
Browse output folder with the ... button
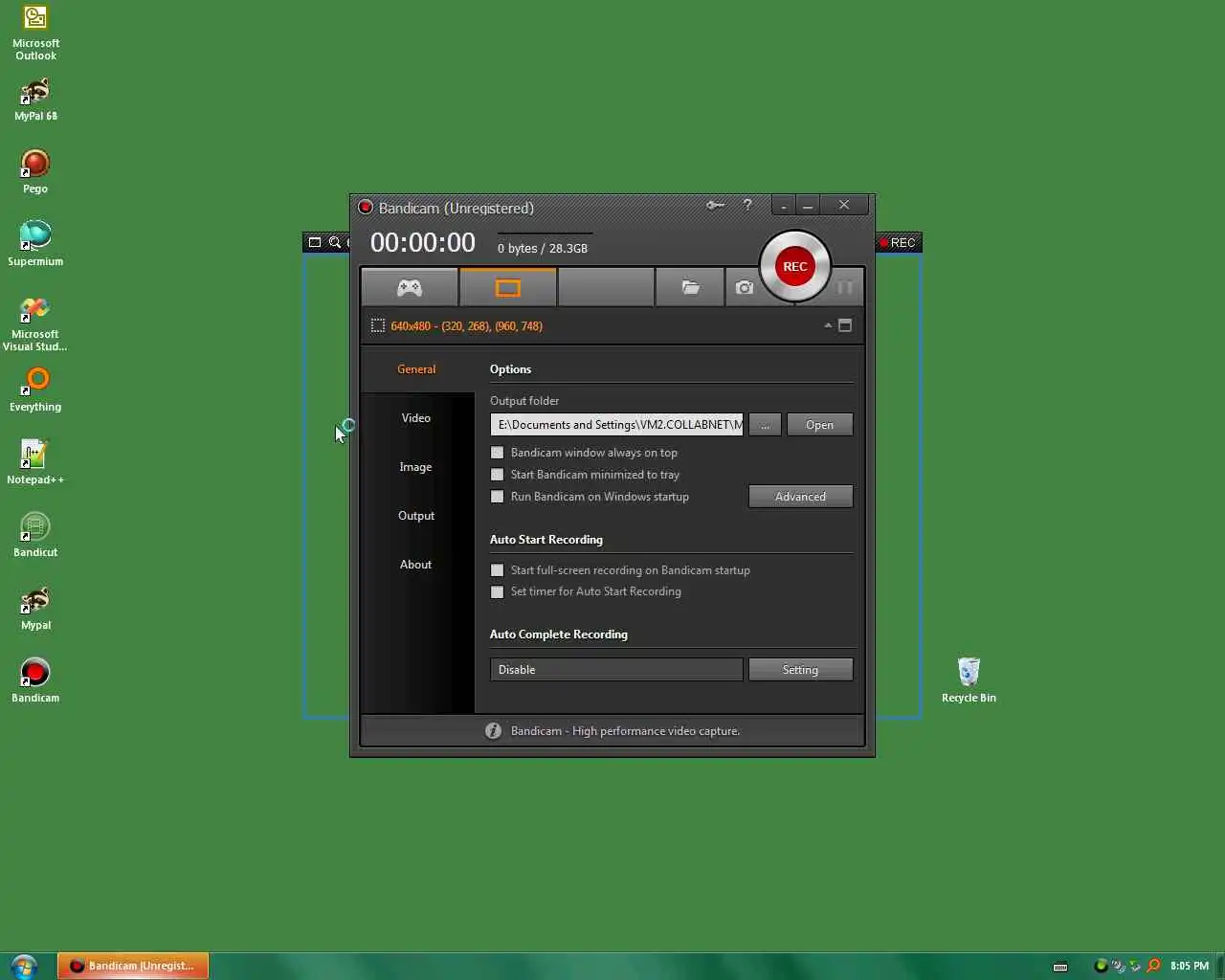pos(765,425)
